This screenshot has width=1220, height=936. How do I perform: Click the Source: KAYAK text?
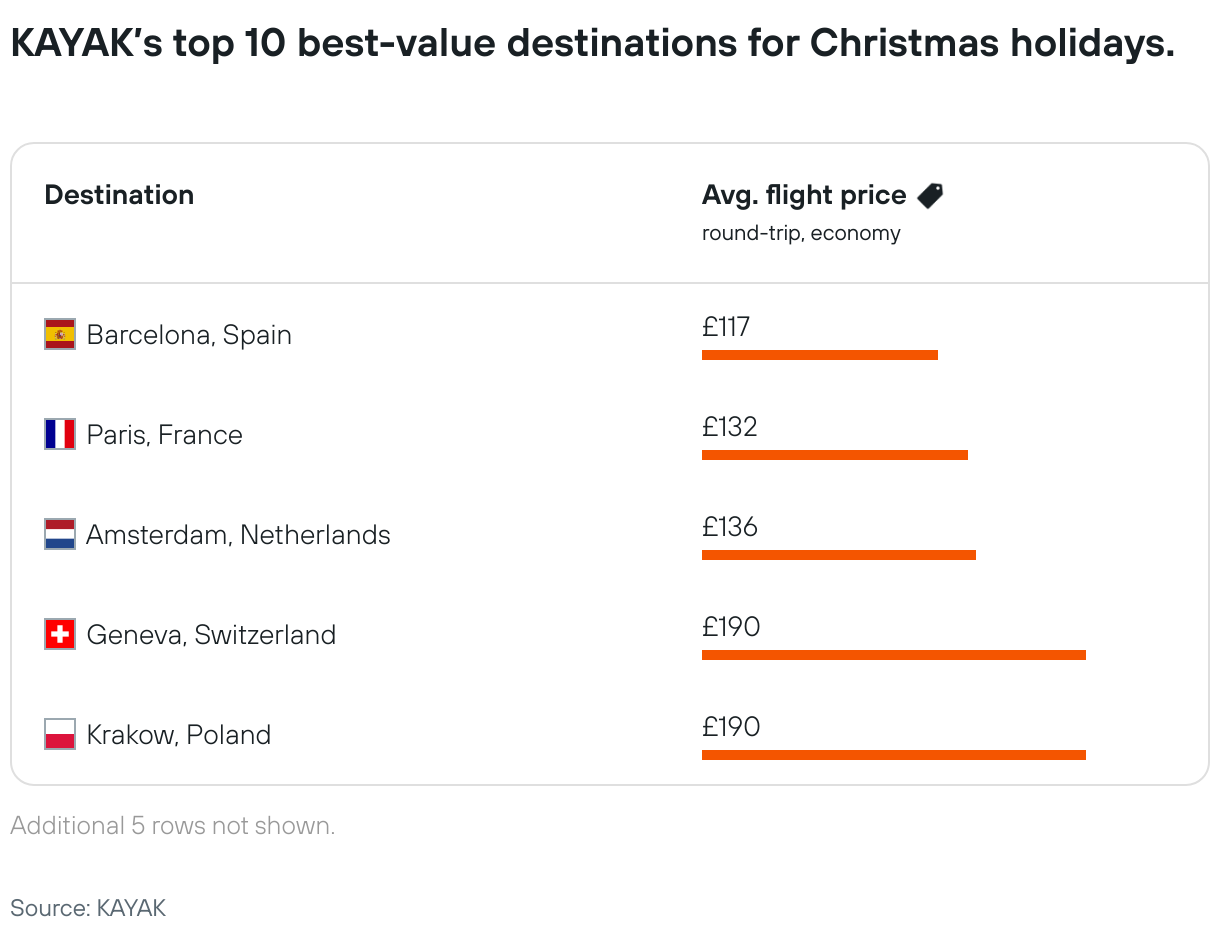88,908
